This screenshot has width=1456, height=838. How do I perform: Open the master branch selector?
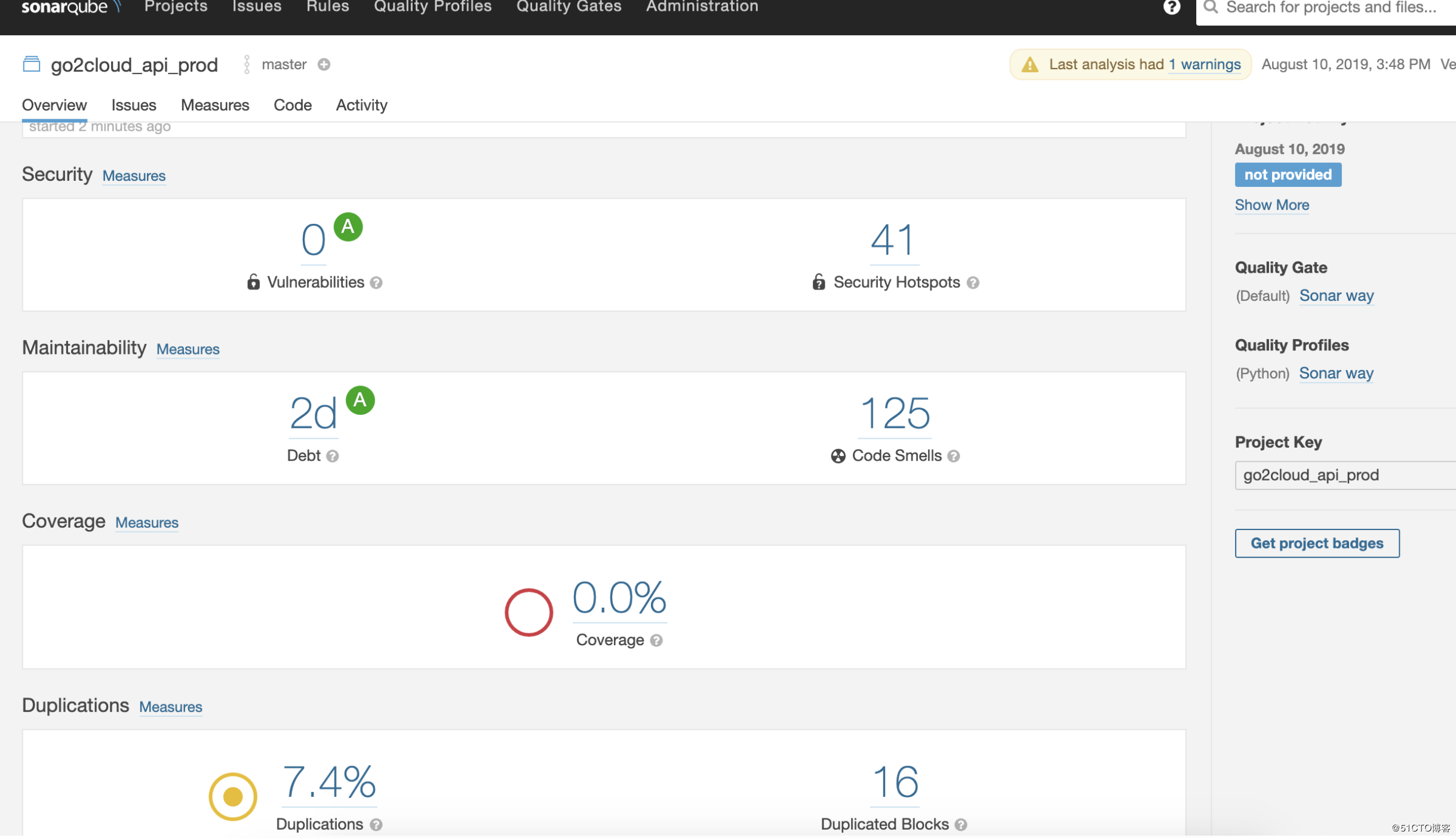(284, 64)
